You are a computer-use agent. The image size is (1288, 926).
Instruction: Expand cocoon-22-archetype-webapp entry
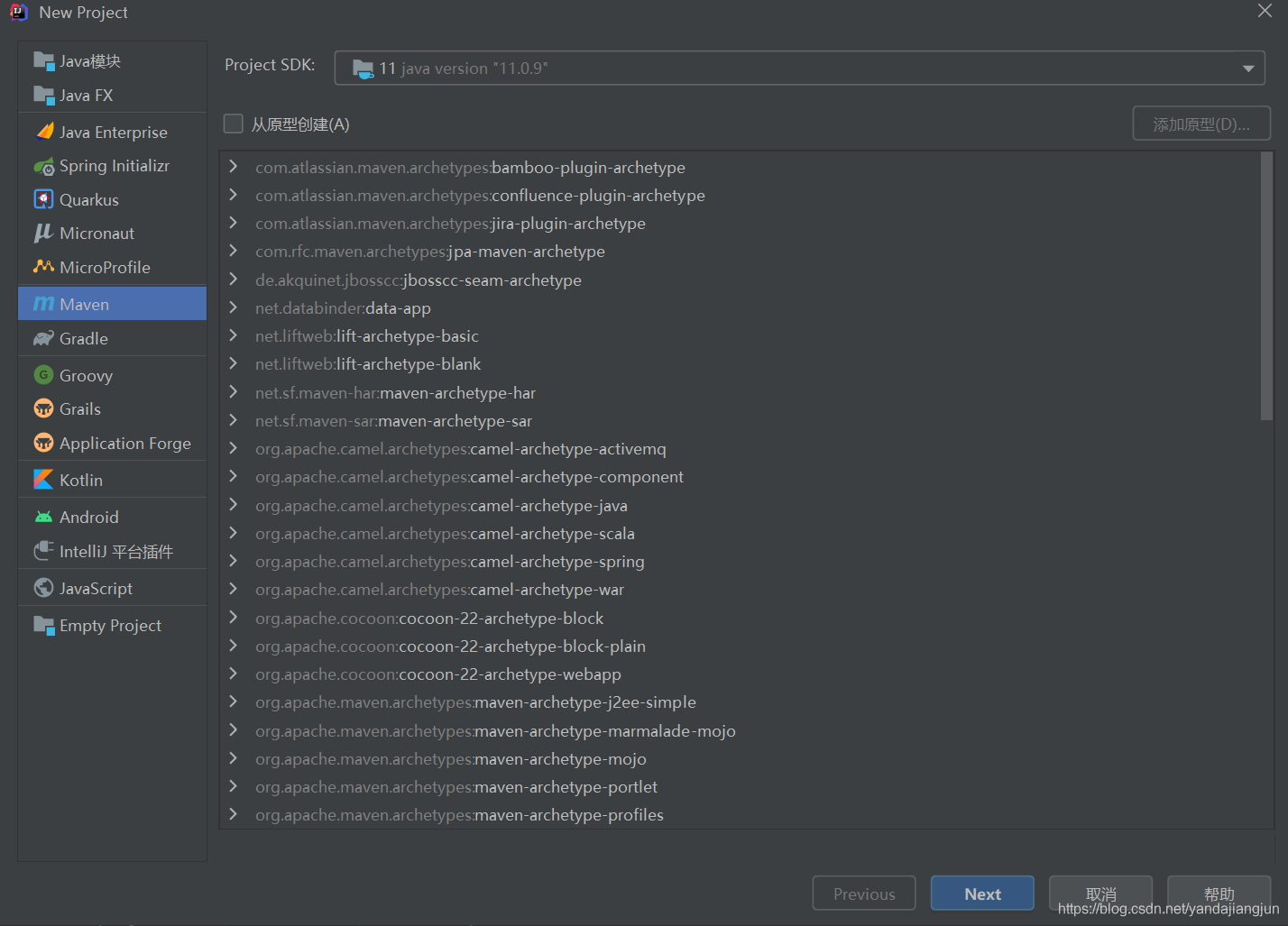tap(234, 674)
